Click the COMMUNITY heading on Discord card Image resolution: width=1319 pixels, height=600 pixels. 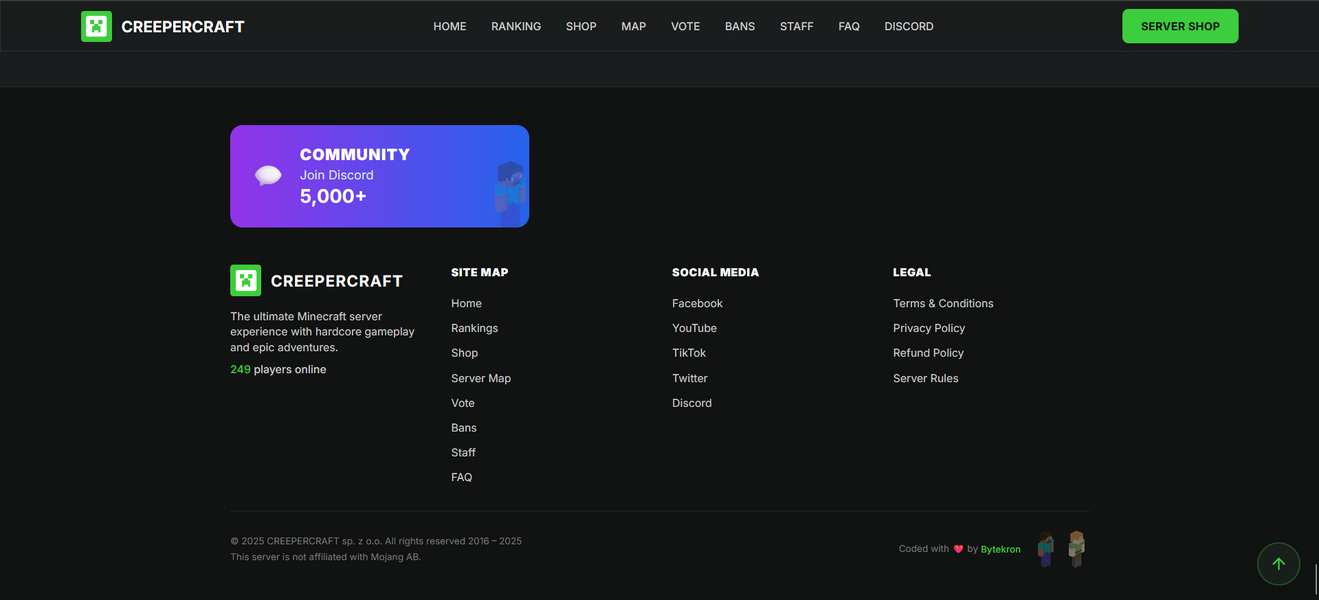tap(355, 154)
